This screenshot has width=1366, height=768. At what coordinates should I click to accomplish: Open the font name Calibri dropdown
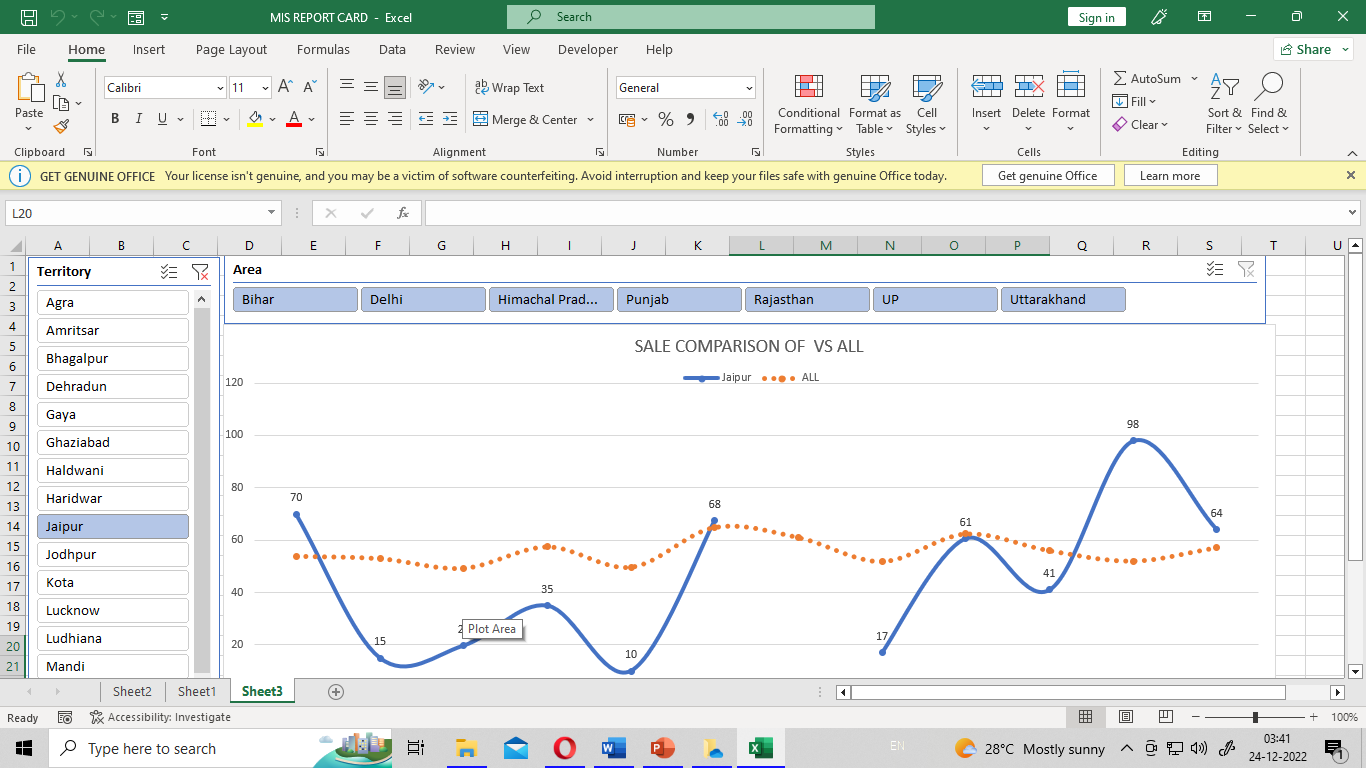tap(220, 88)
